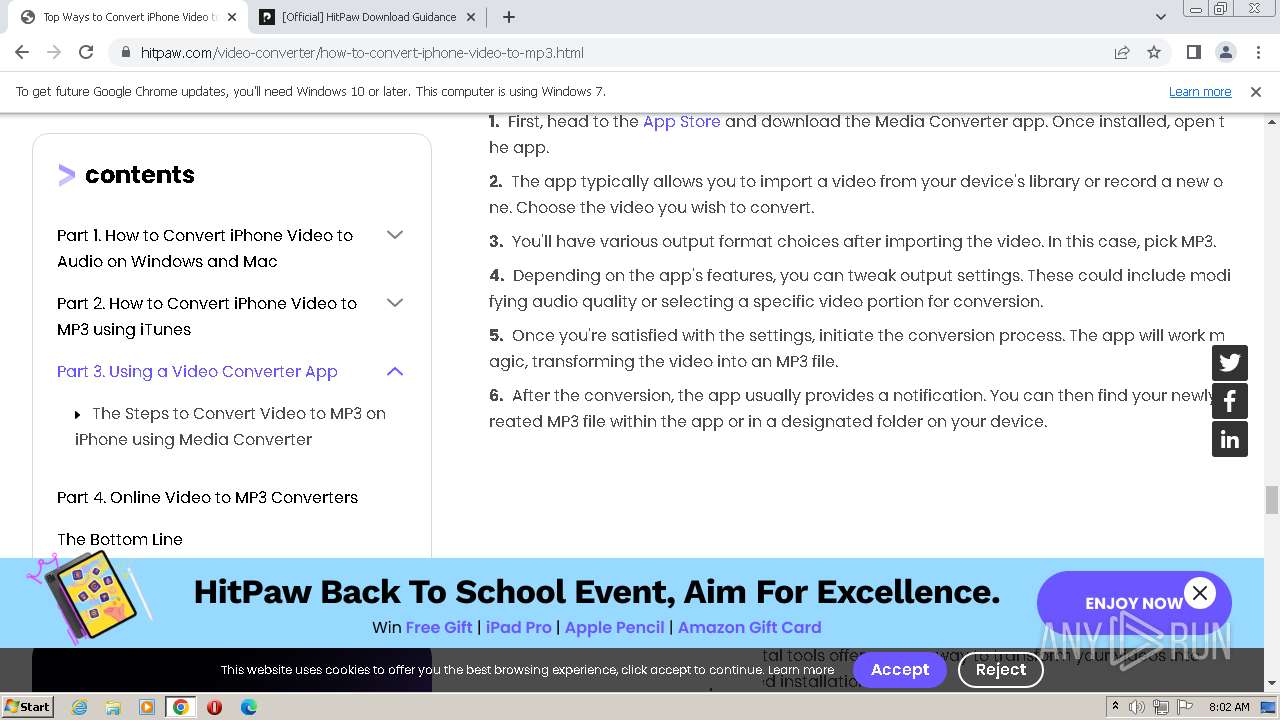Show hidden system tray icons
Image resolution: width=1280 pixels, height=720 pixels.
(x=1115, y=707)
